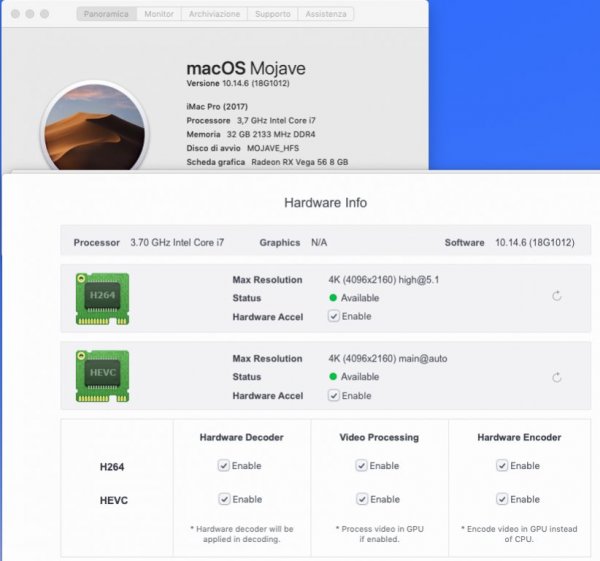Click the 'Hardware decoder will be applied' note
This screenshot has height=561, width=600.
[x=242, y=534]
